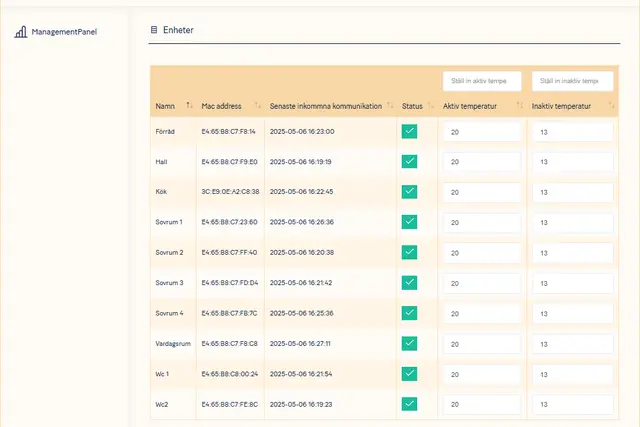Open the ManagementPanel sidebar link
Screen dimensions: 640x427
(x=64, y=31)
